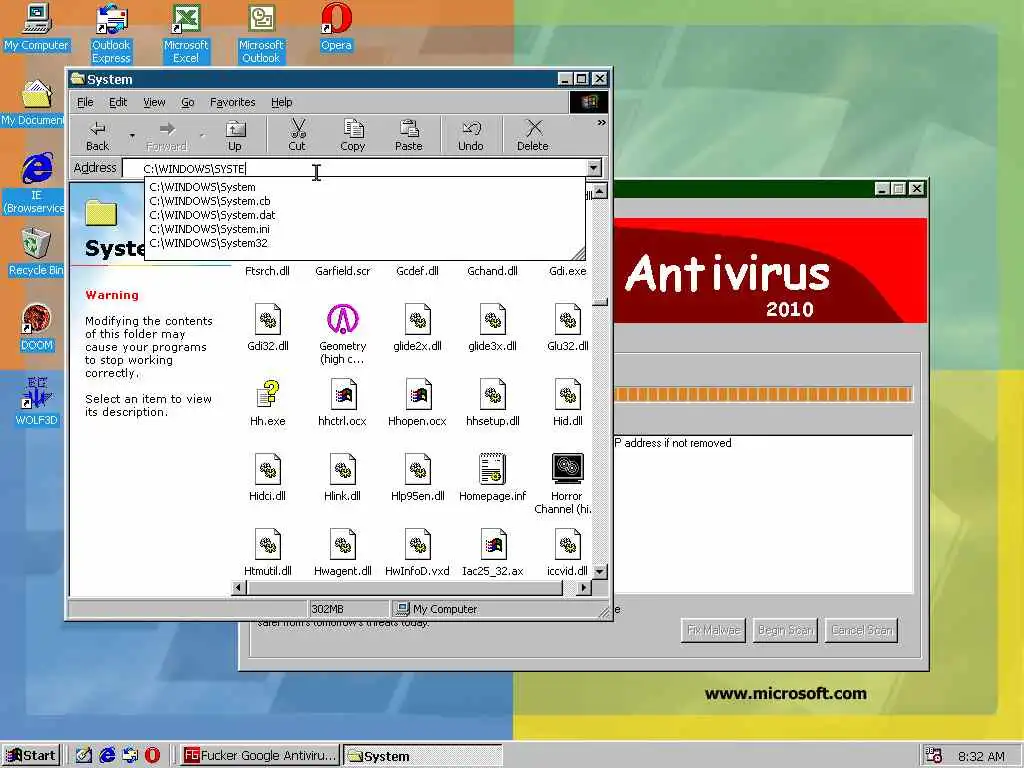
Task: Select the Iac25_32.ax file icon
Action: pyautogui.click(x=493, y=545)
